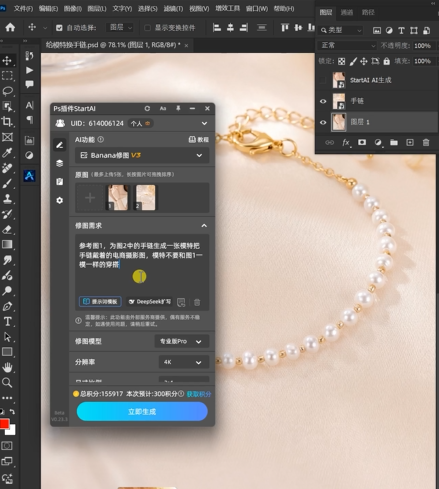Pin the StartAI plugin panel
The height and width of the screenshot is (489, 439).
[x=178, y=108]
